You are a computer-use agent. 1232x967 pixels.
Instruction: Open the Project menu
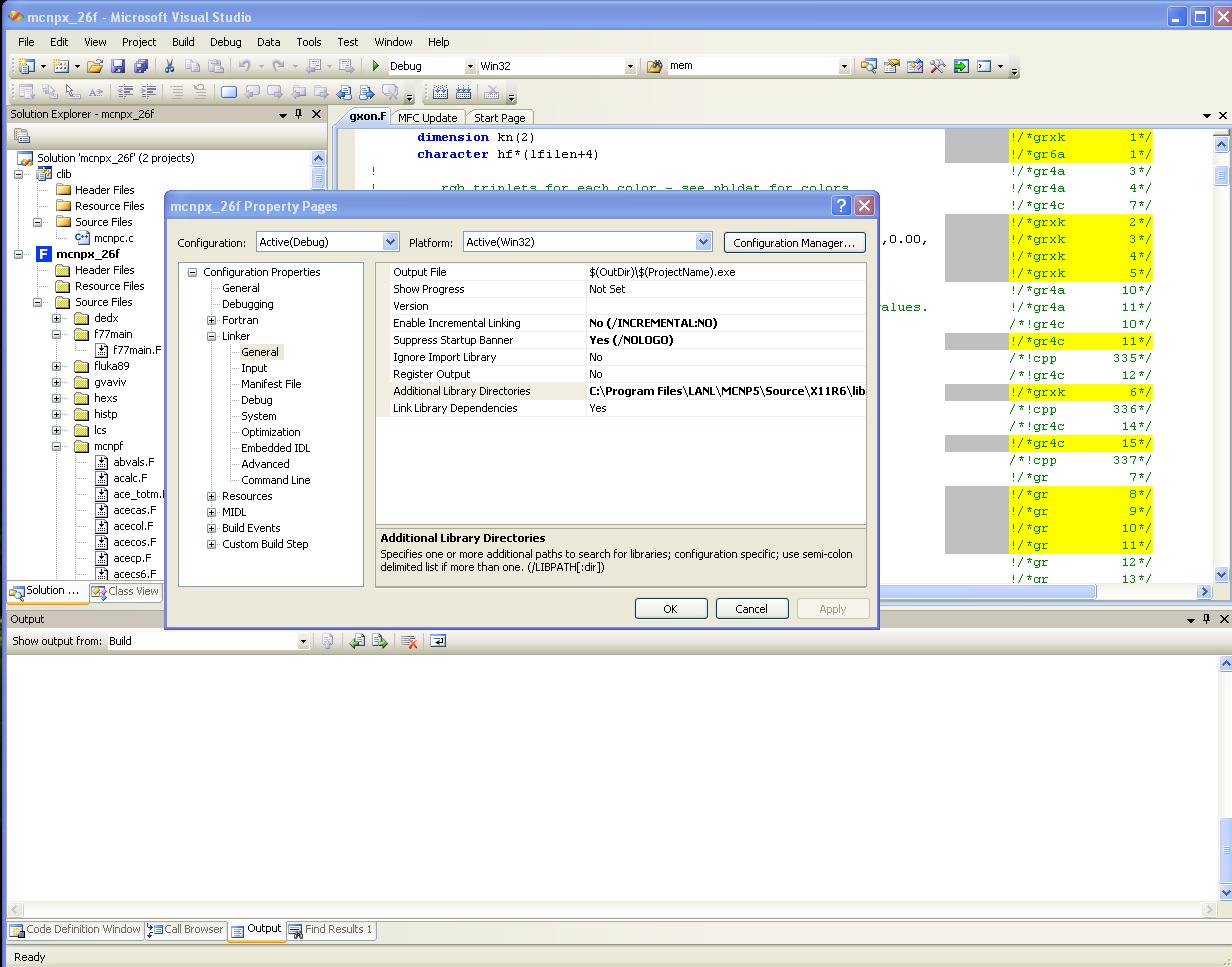tap(139, 42)
